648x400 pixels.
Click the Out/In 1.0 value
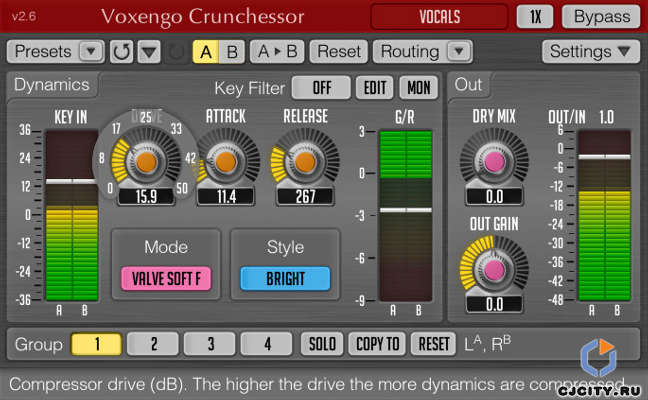(x=607, y=117)
